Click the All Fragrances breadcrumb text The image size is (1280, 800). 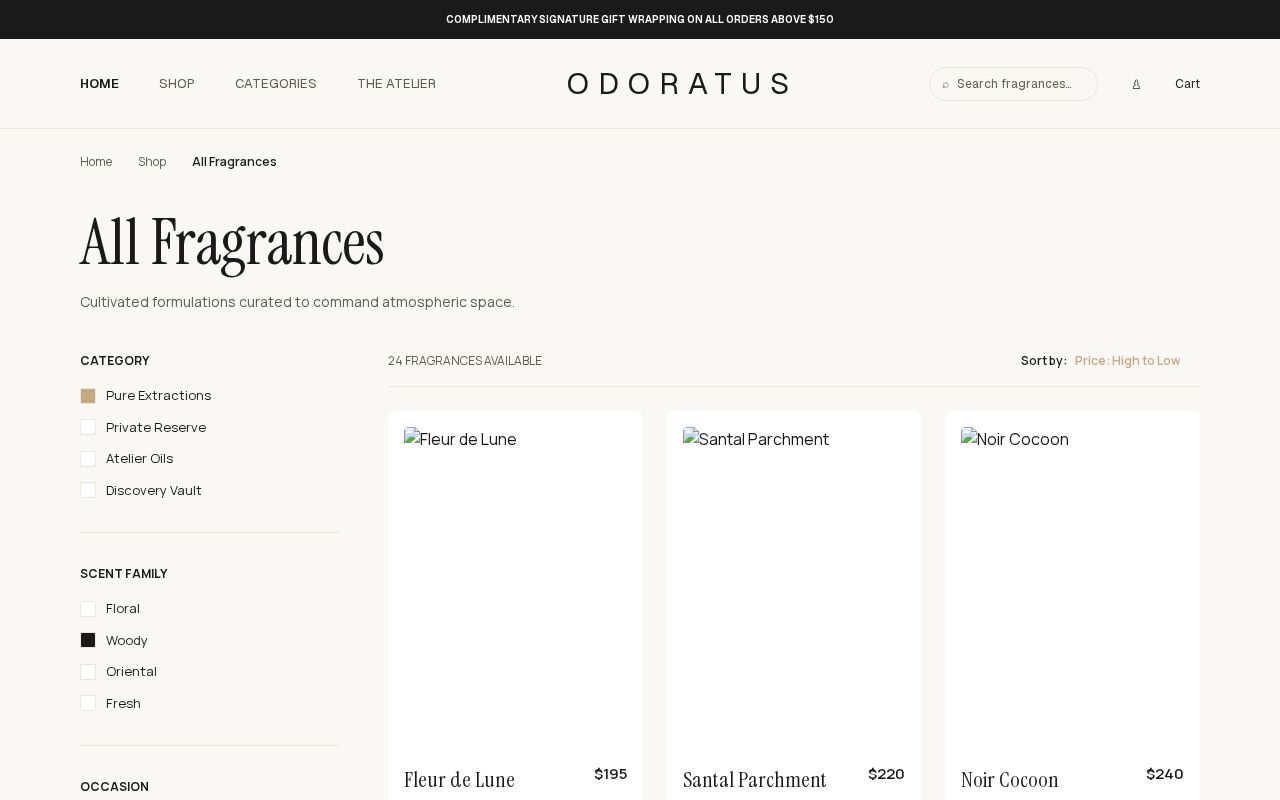(x=234, y=162)
